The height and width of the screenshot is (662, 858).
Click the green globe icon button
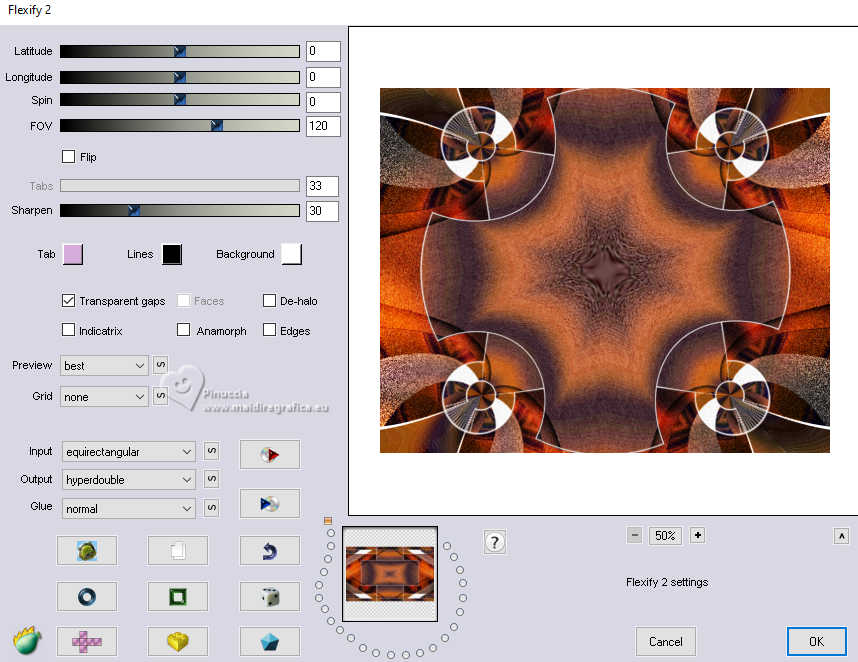(x=87, y=550)
